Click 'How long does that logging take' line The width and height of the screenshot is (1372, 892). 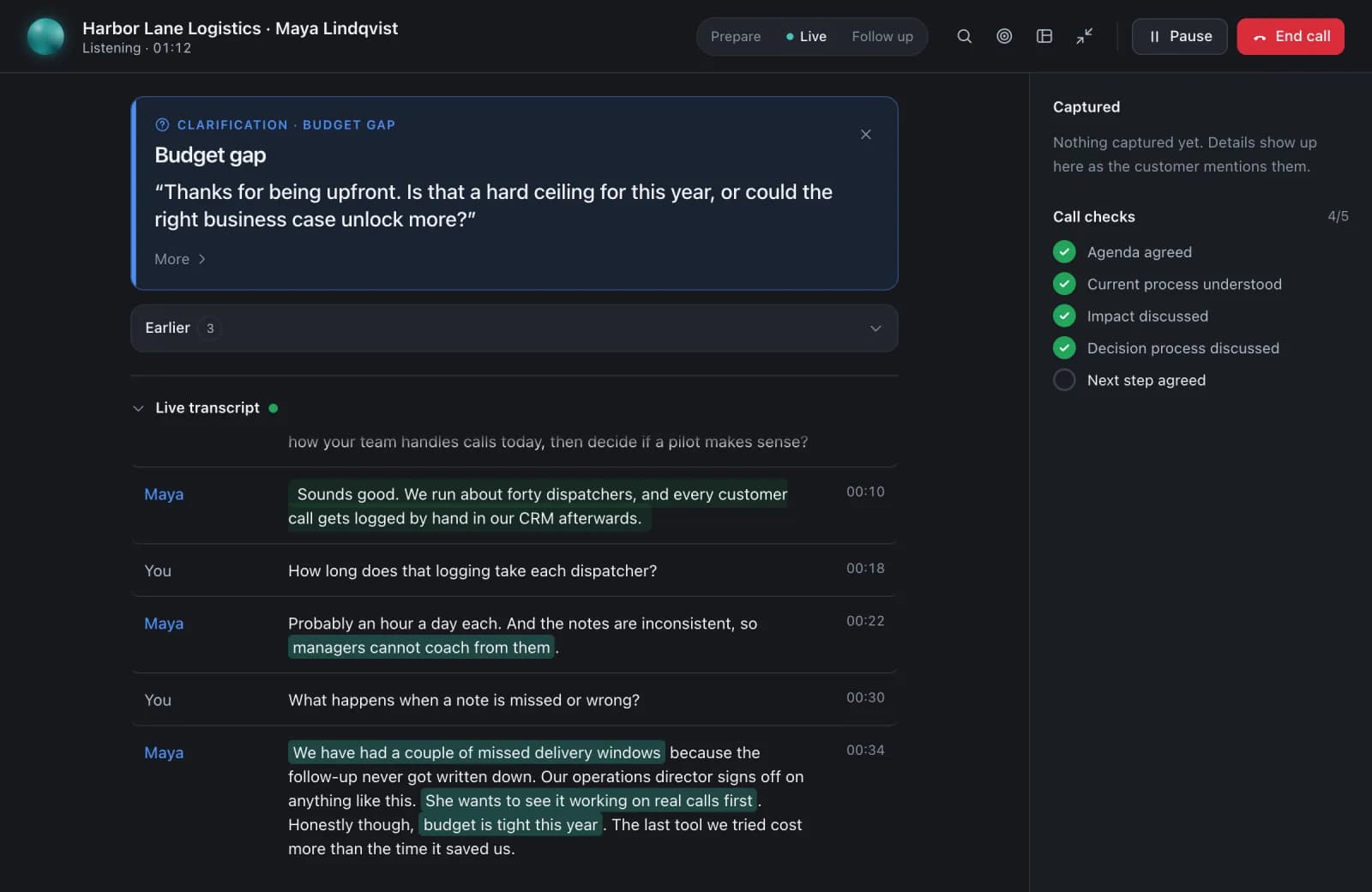click(x=472, y=571)
